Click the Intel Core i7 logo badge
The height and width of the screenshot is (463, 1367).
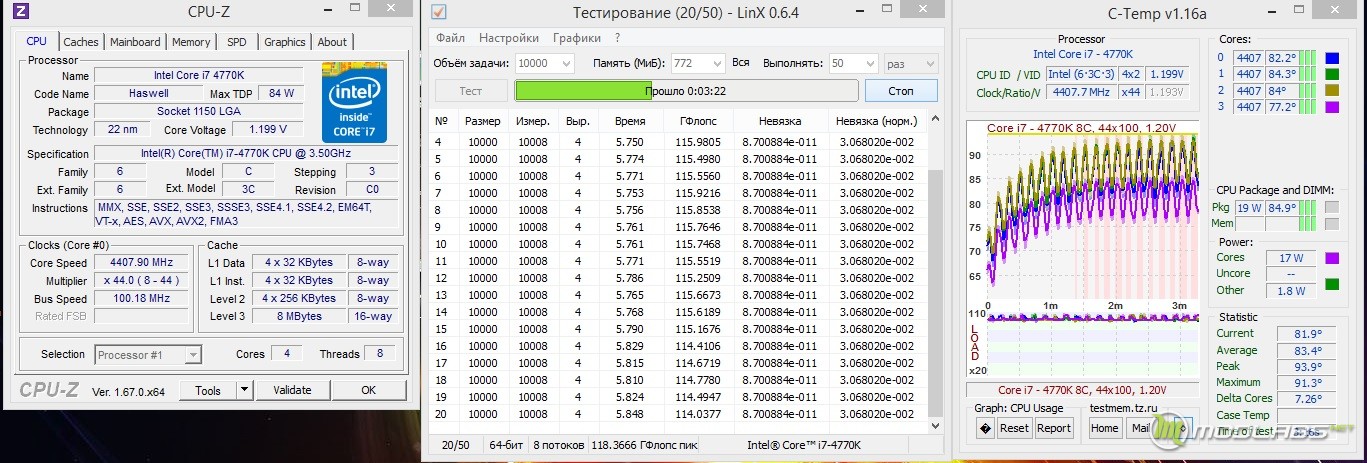354,102
